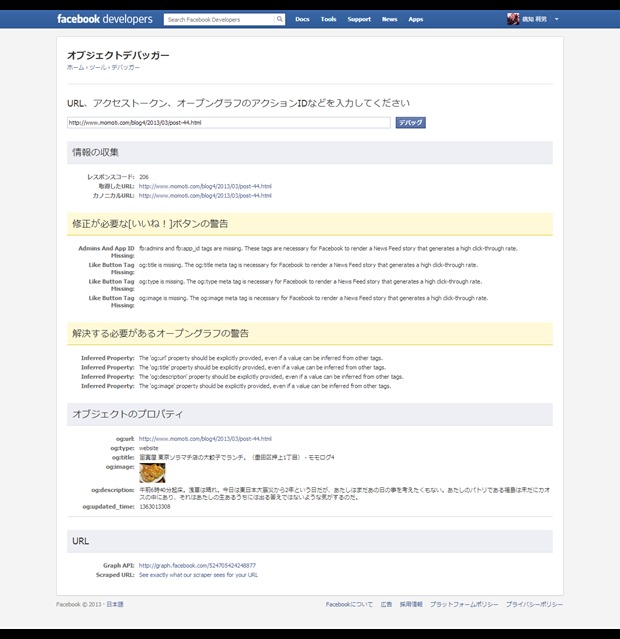Open the Tools menu
Image resolution: width=620 pixels, height=639 pixels.
tap(329, 19)
